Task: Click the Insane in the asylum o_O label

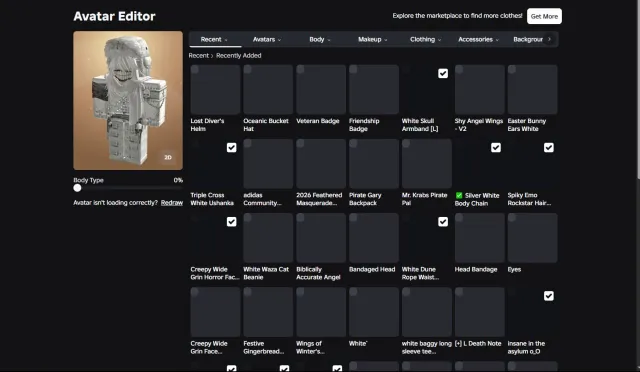Action: pos(527,347)
